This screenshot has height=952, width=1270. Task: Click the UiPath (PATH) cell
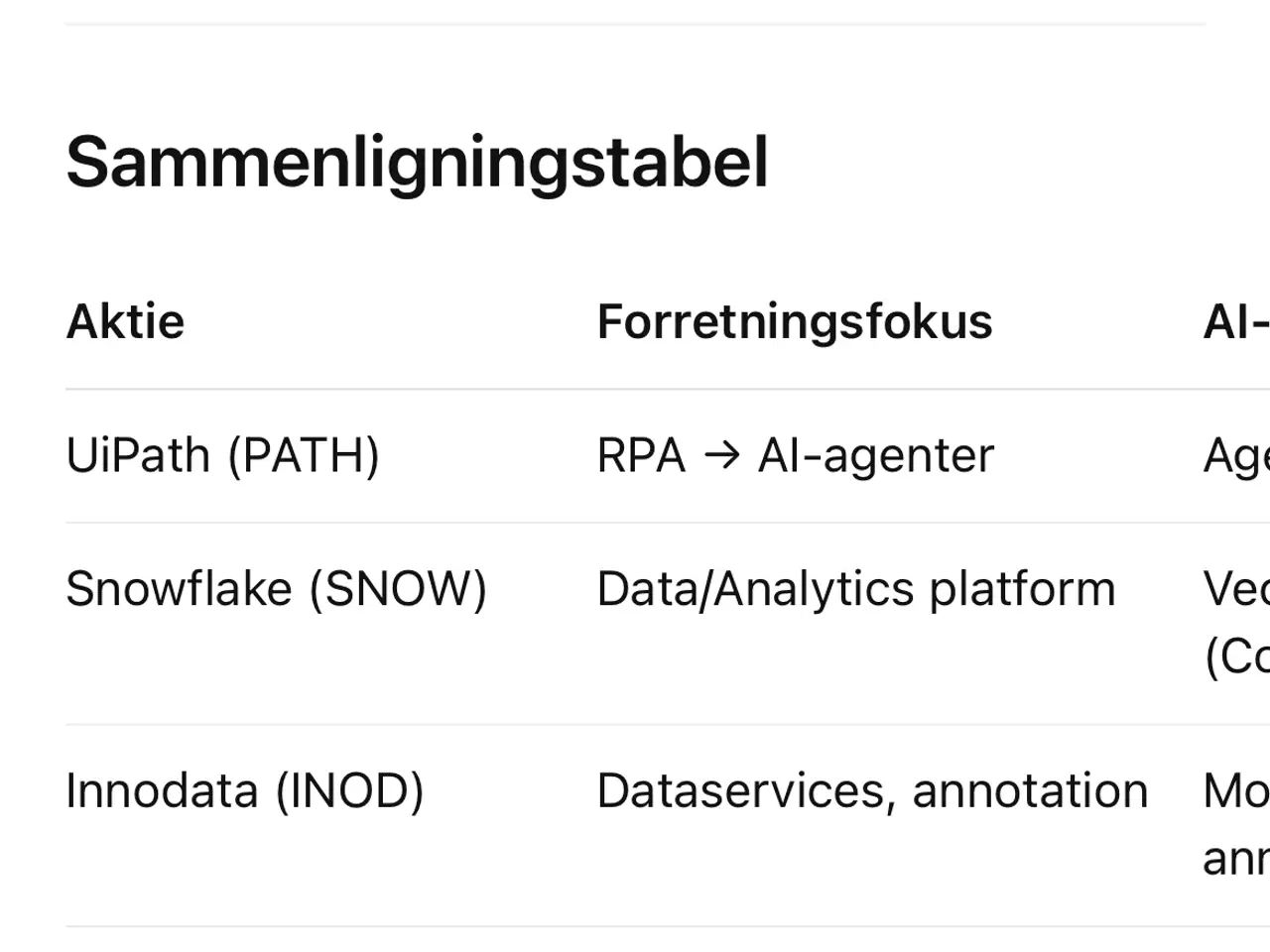(222, 456)
